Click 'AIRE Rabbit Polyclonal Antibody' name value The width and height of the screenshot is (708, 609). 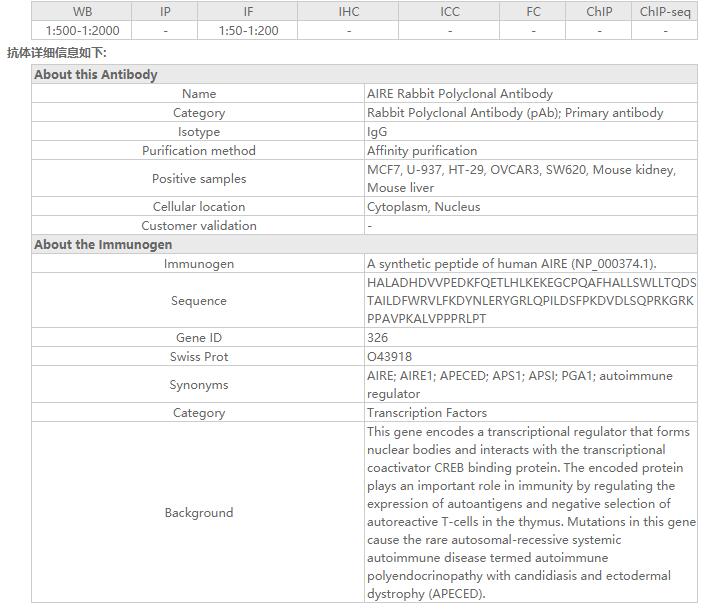(460, 94)
